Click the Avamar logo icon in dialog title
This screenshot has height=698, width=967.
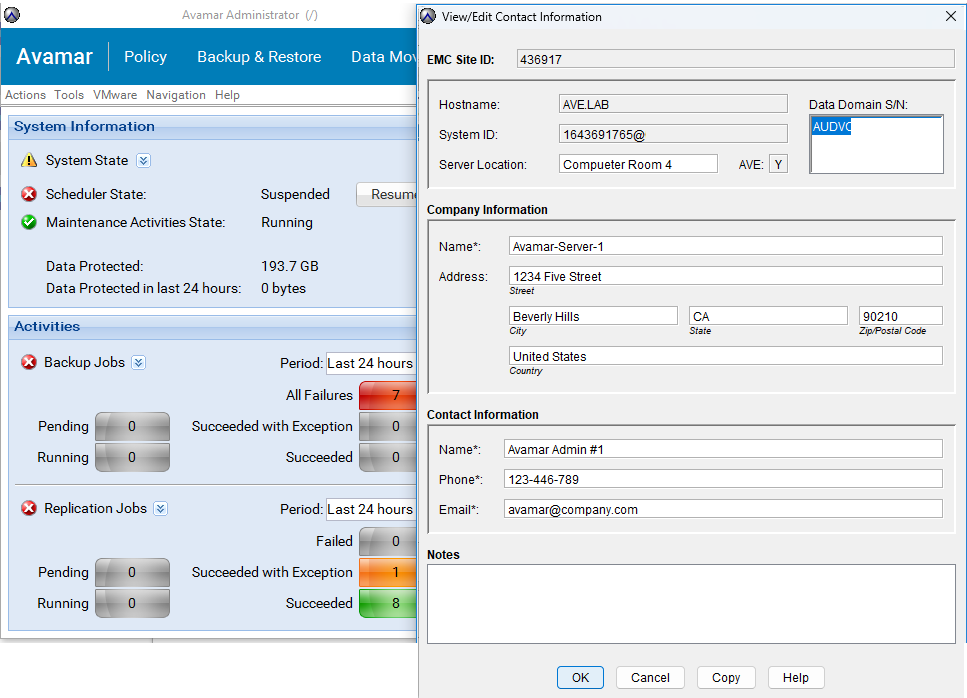click(428, 16)
